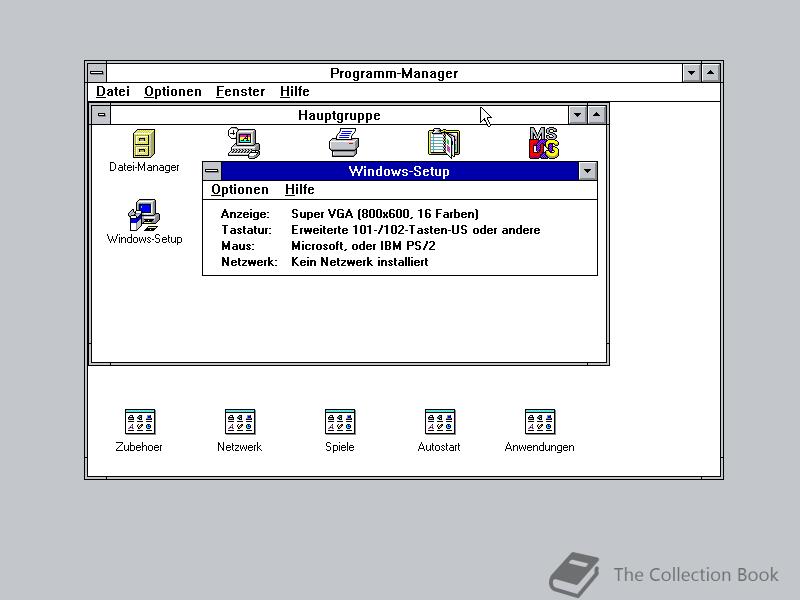The height and width of the screenshot is (600, 800).
Task: Click the 'Maus:' label
Action: 237,246
